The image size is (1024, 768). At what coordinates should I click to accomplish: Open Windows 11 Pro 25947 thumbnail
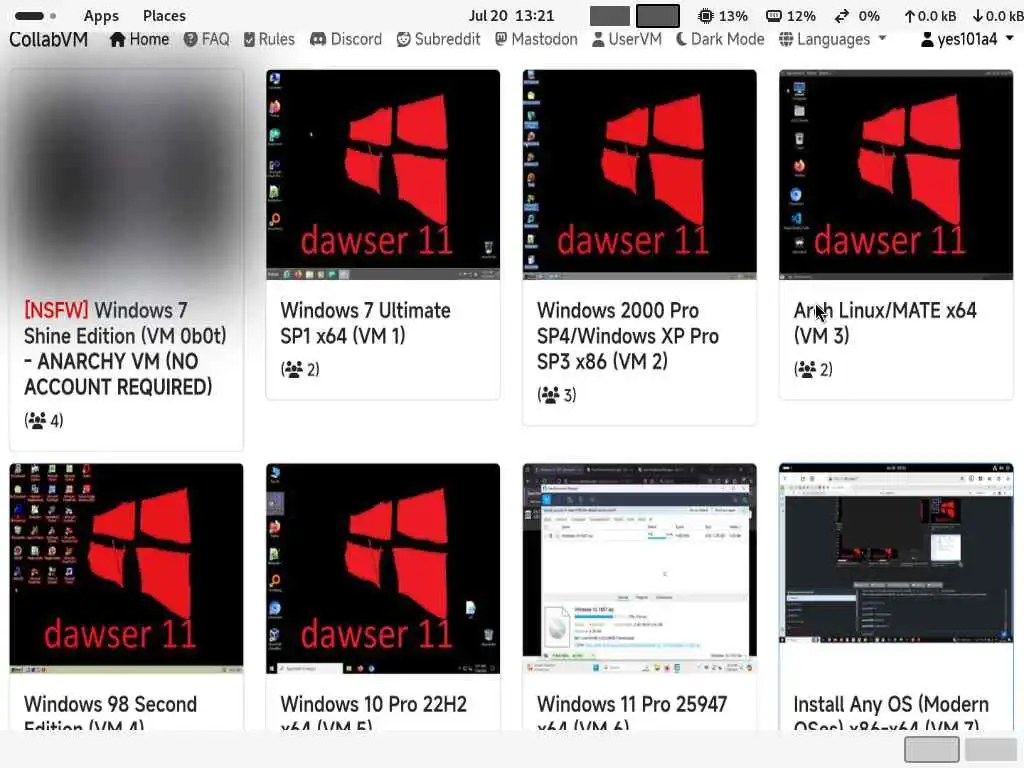tap(639, 569)
